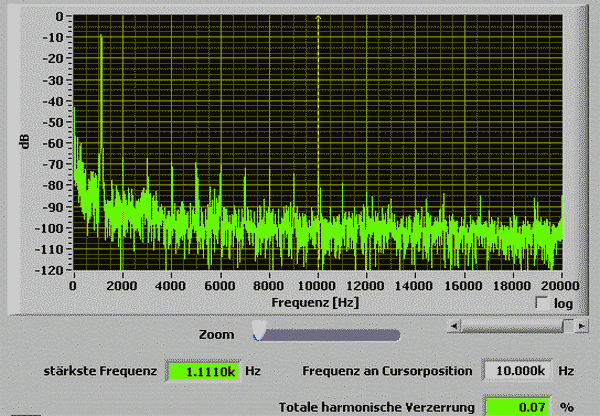The height and width of the screenshot is (416, 600).
Task: Click the 2000 x-axis tick label
Action: pos(122,285)
